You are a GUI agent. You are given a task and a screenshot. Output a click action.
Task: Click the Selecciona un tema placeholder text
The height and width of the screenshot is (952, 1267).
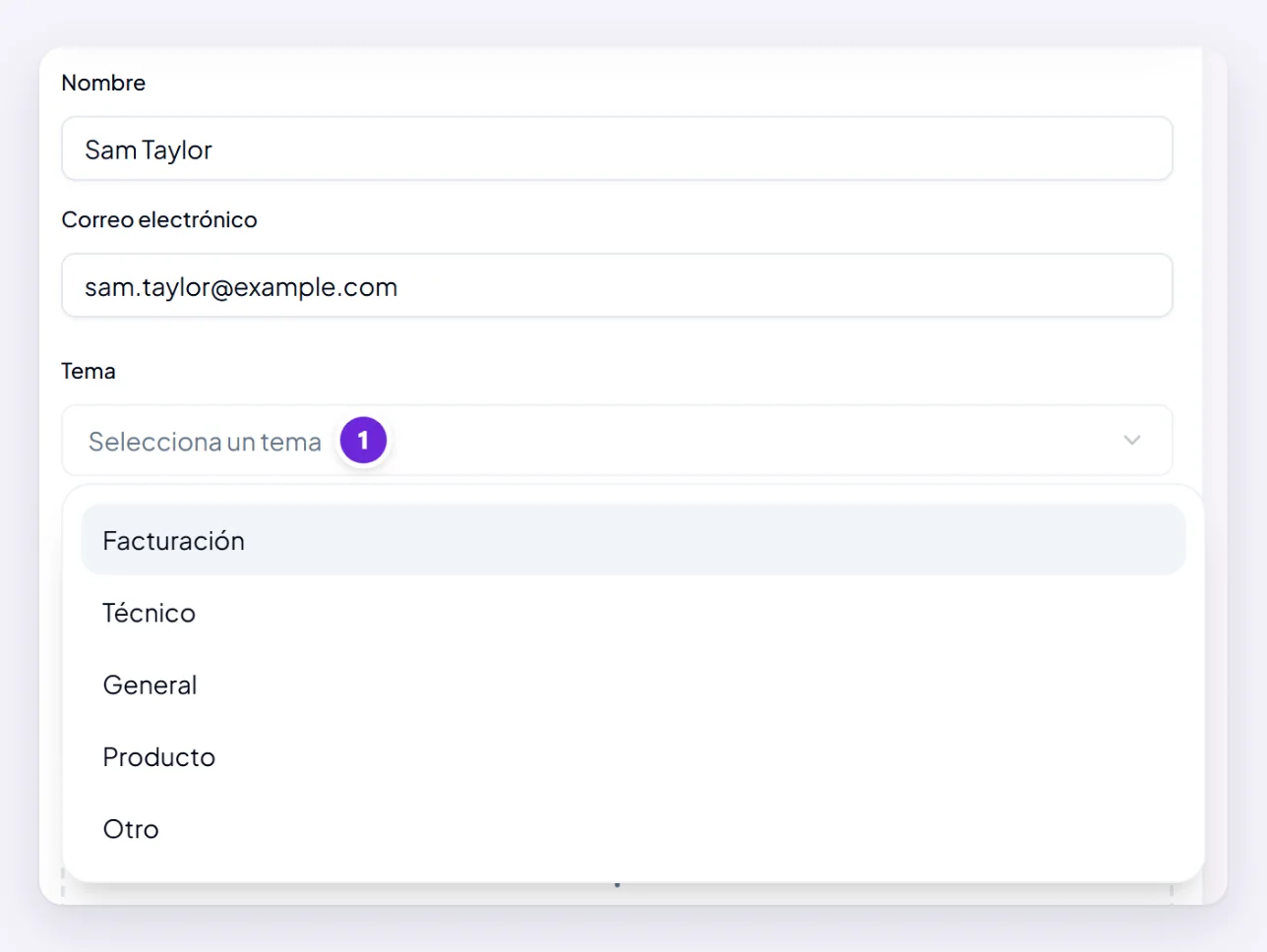[205, 442]
